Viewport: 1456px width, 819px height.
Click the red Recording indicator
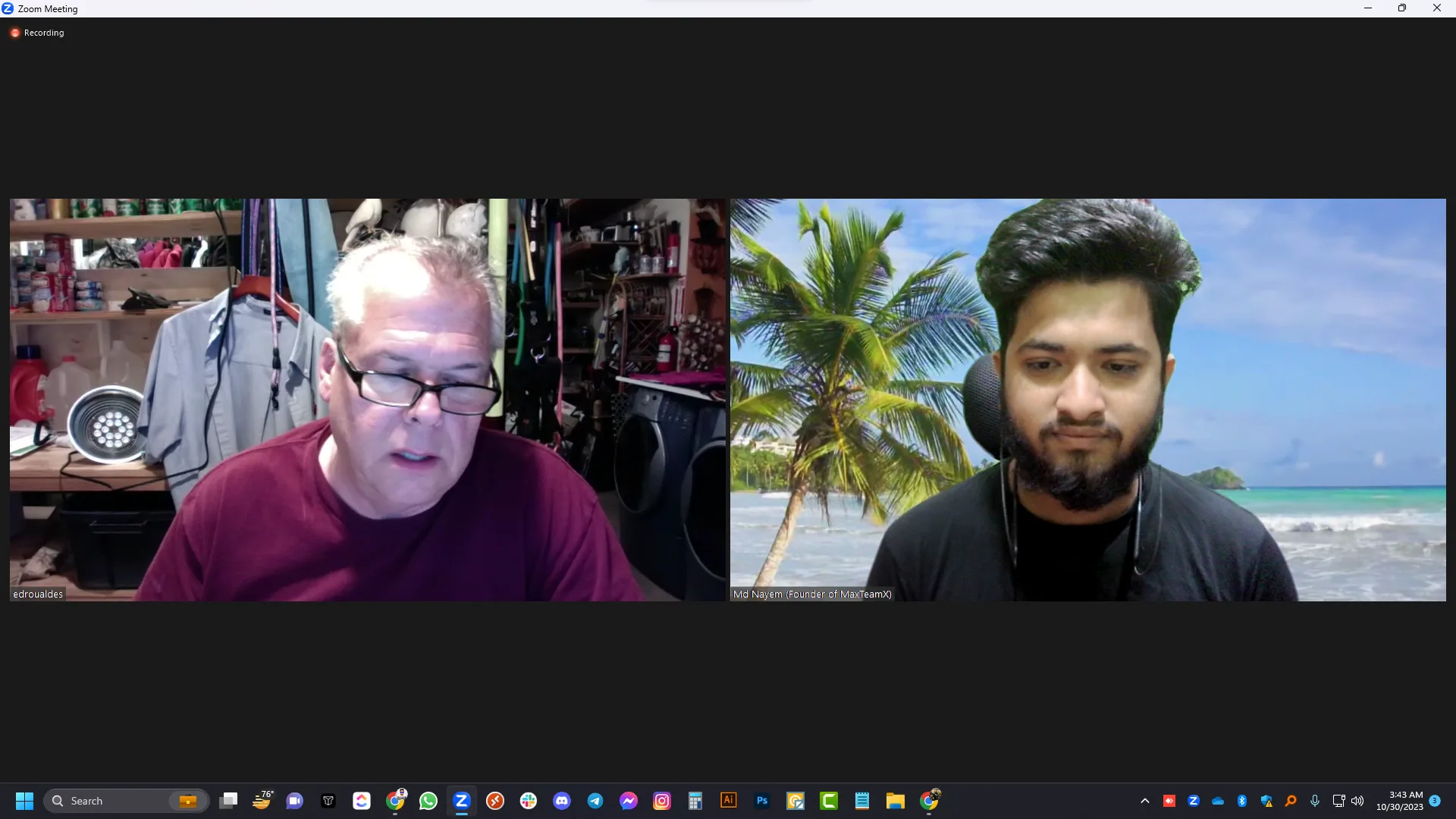pyautogui.click(x=15, y=33)
